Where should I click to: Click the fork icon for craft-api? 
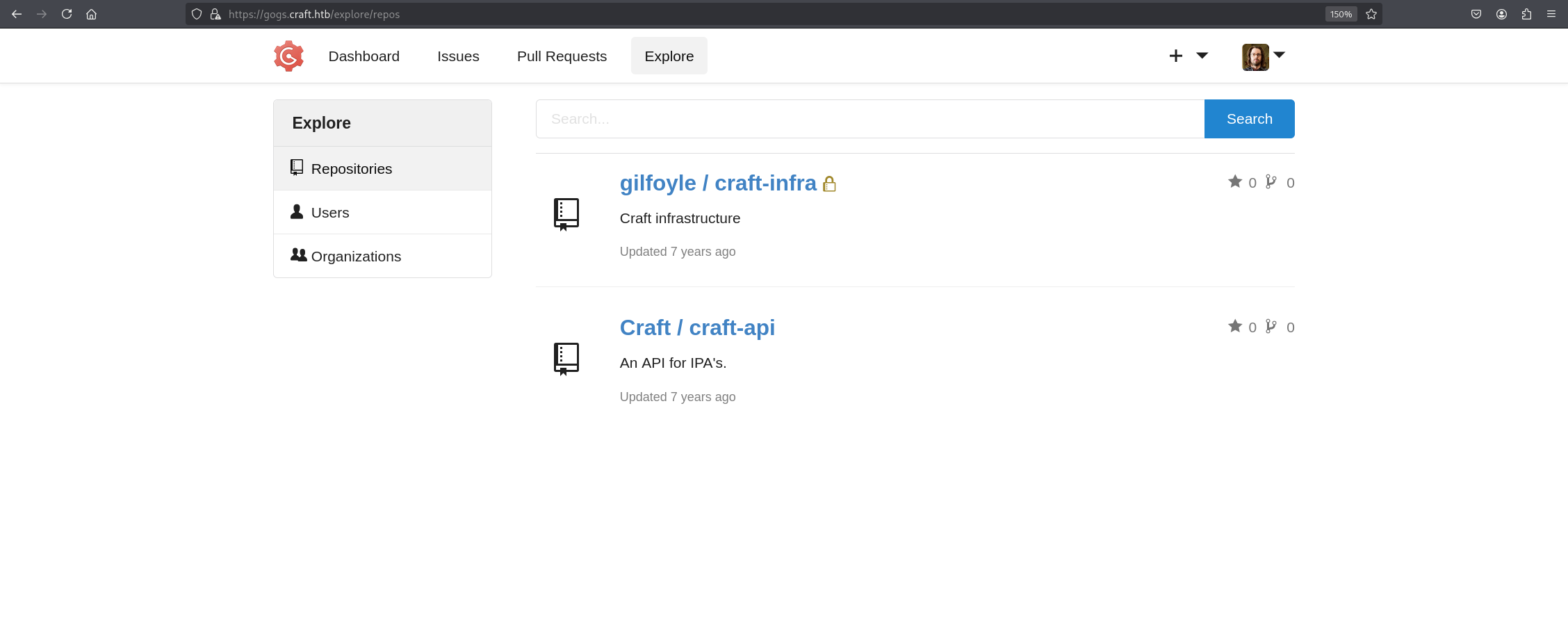(1271, 326)
